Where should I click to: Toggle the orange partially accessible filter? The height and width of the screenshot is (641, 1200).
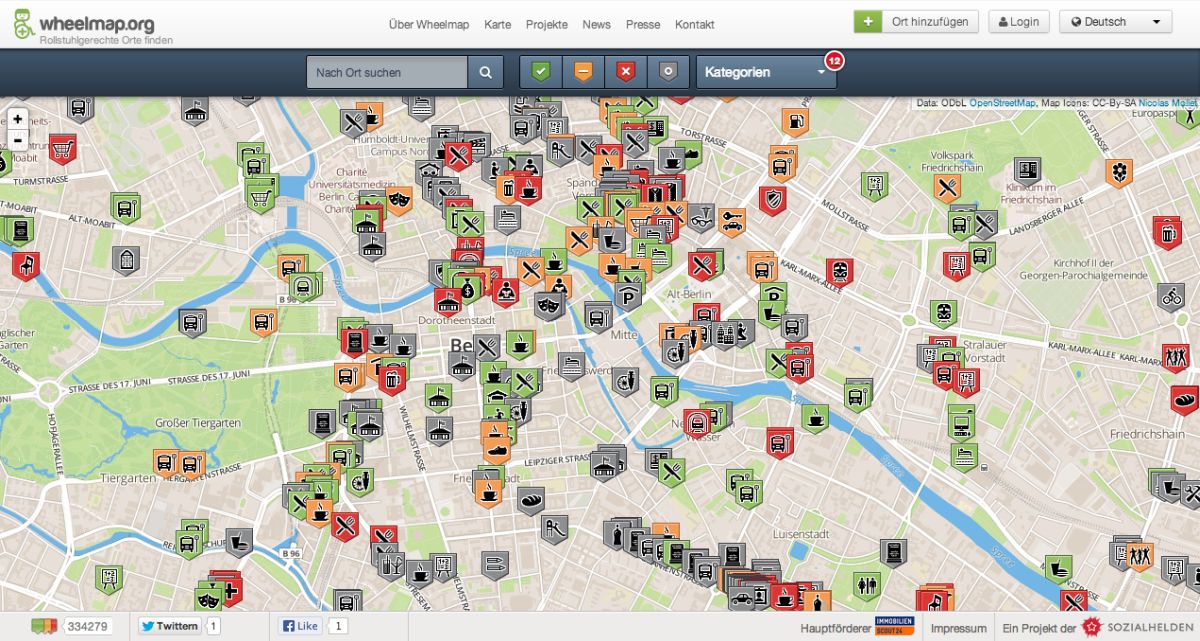[x=583, y=72]
